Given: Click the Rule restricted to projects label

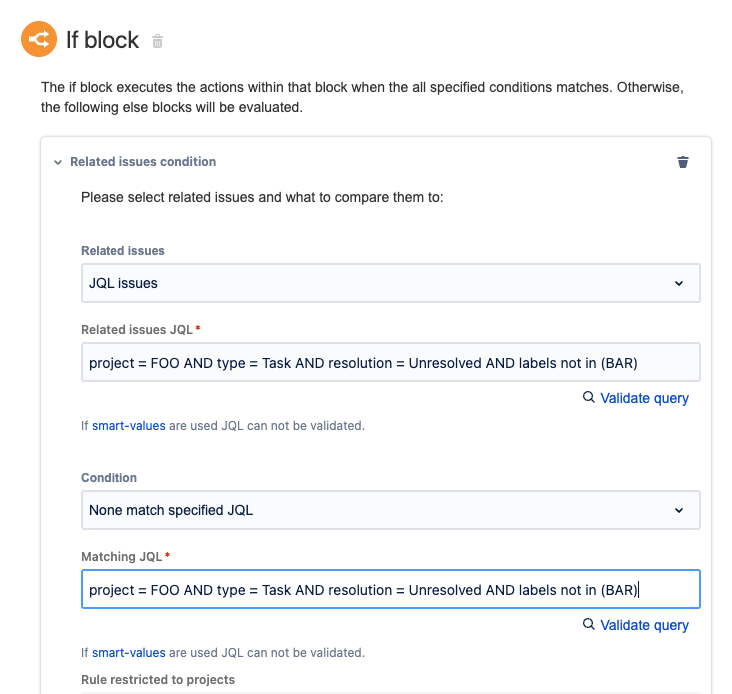Looking at the screenshot, I should (158, 680).
